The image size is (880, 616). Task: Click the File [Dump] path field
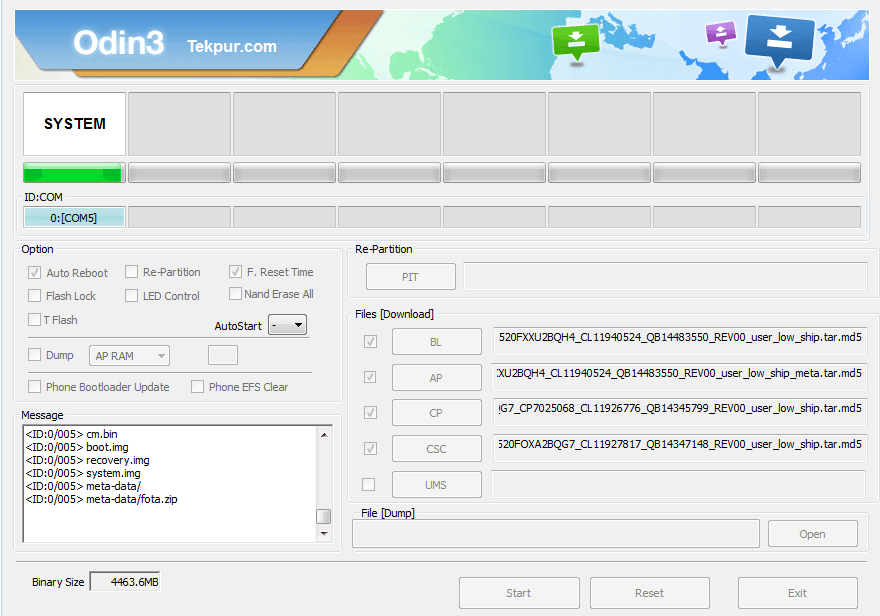coord(556,533)
